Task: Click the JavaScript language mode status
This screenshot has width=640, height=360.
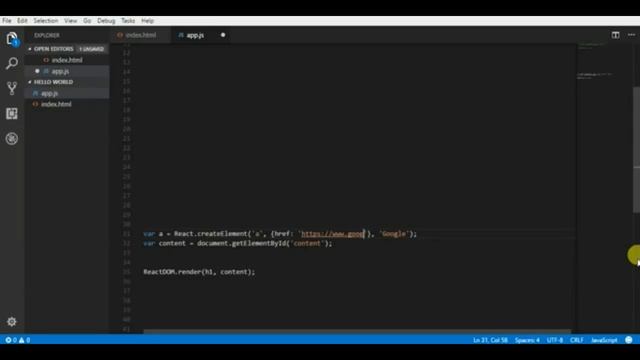Action: (604, 340)
